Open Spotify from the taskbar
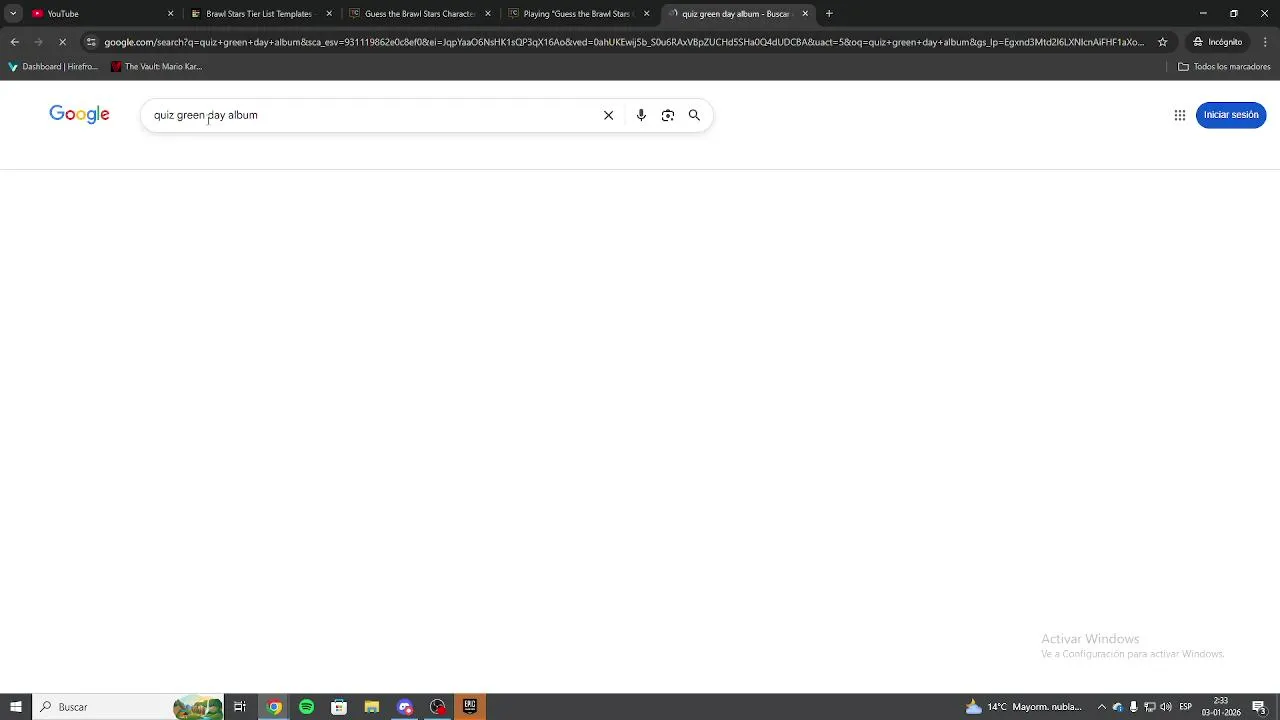 pos(306,707)
